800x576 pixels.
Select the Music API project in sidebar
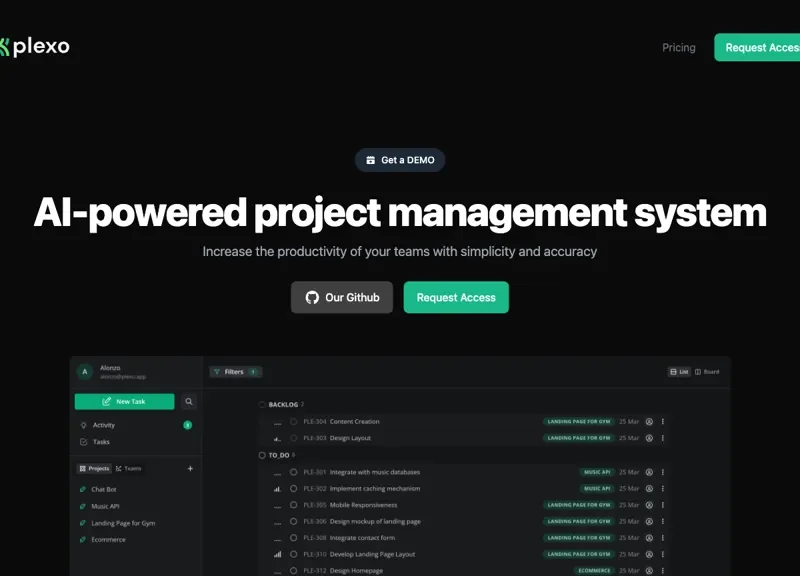coord(105,506)
